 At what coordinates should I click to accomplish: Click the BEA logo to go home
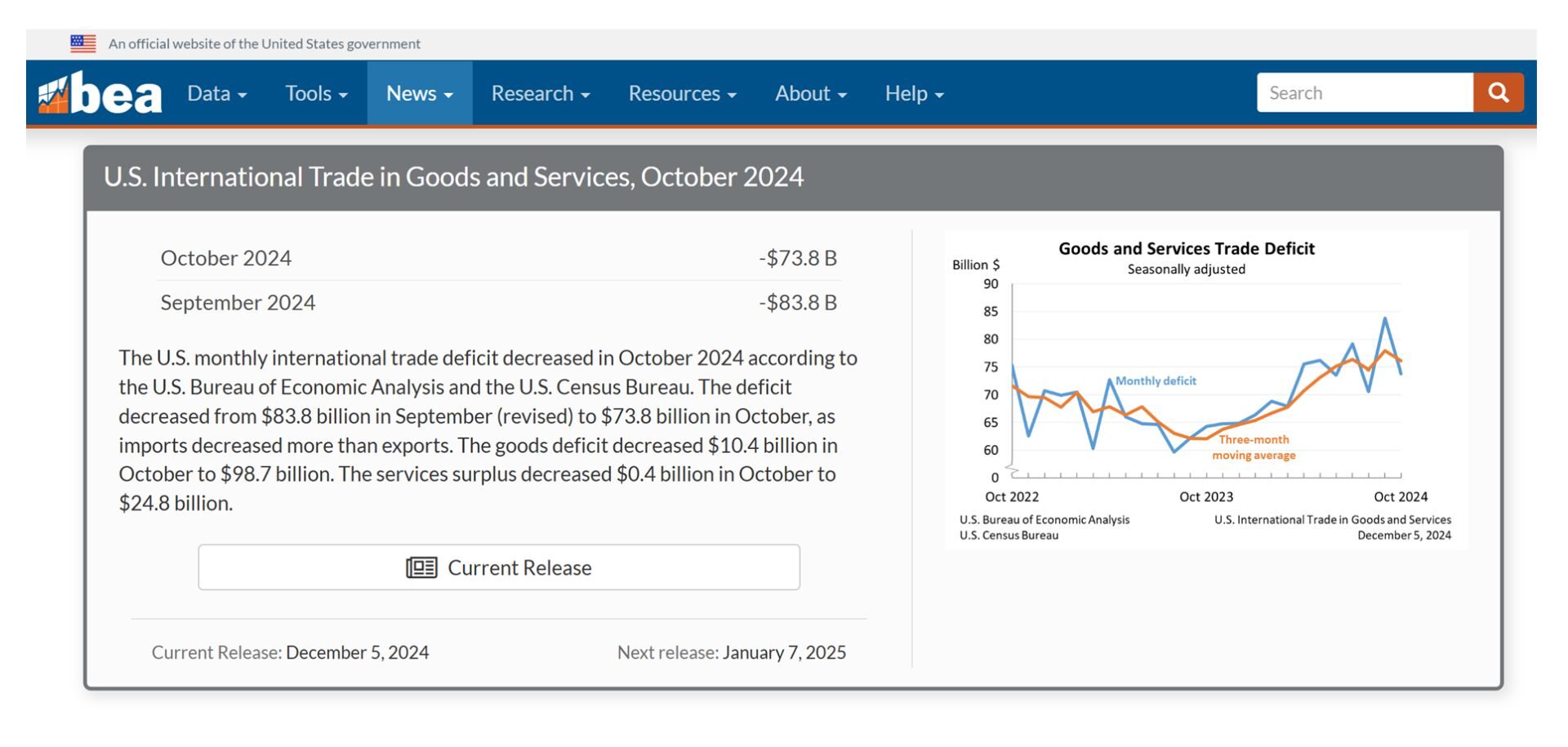pos(100,94)
